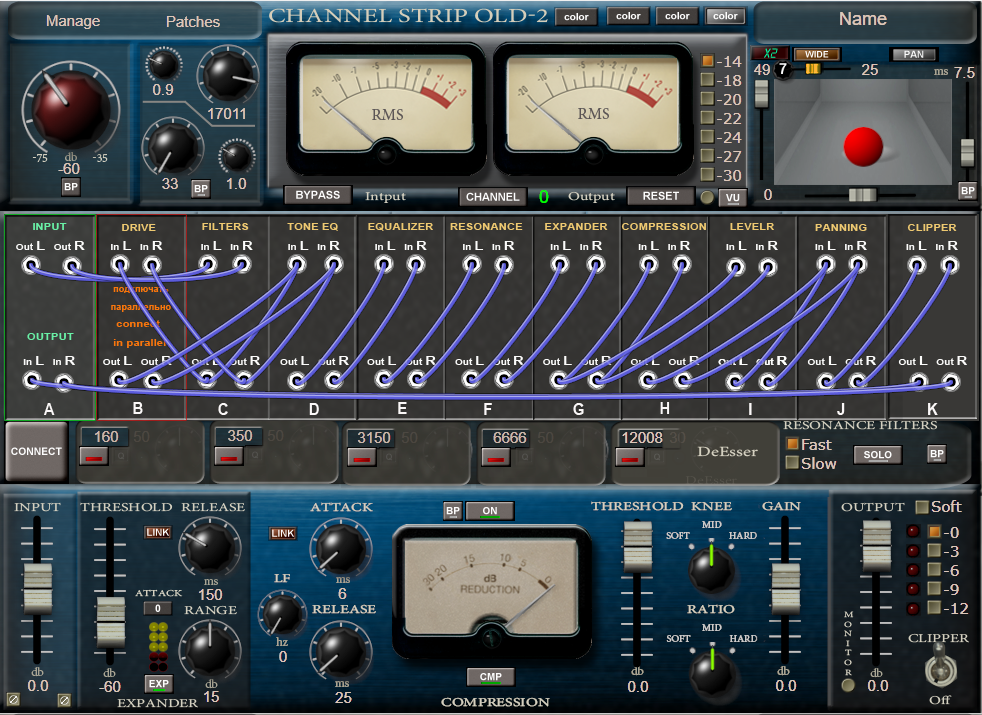Click the INPUT section Out R jack
Viewport: 982px width, 715px height.
71,267
